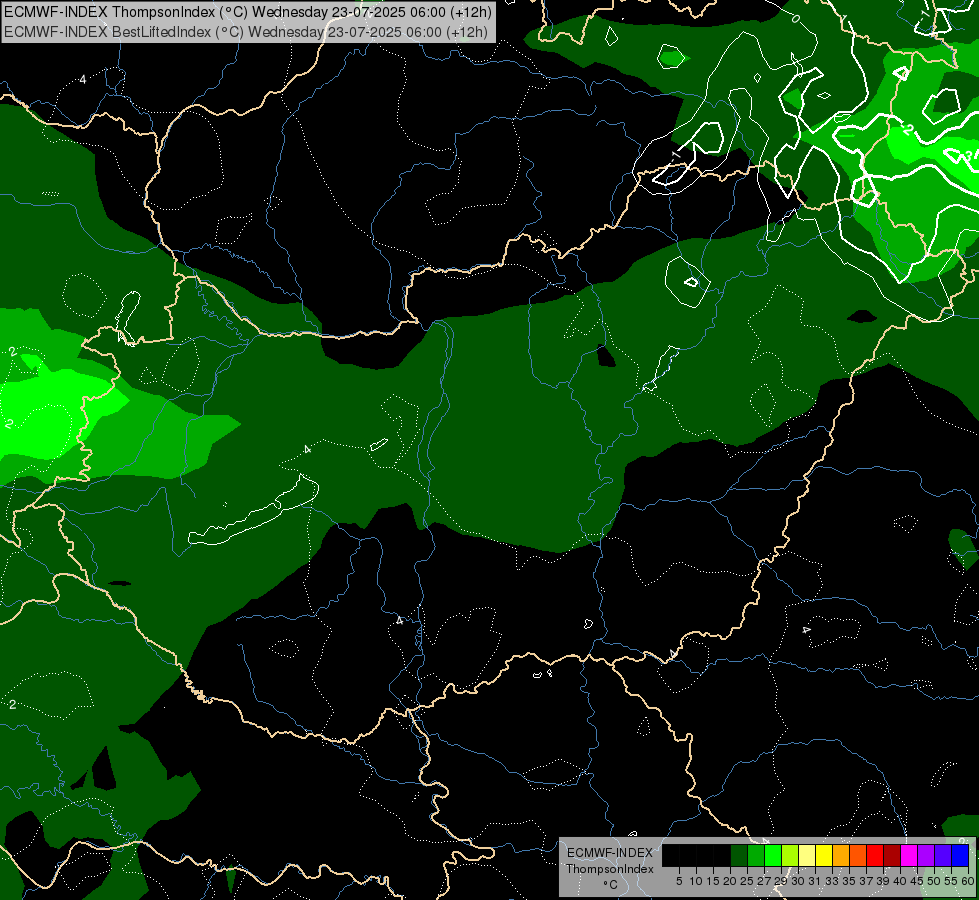Click the legend tick label 10
The width and height of the screenshot is (979, 900).
tap(696, 881)
